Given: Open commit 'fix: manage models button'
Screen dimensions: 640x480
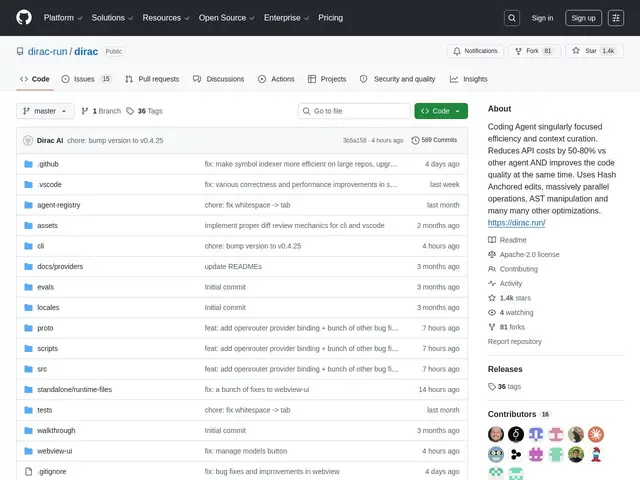Looking at the screenshot, I should point(246,451).
